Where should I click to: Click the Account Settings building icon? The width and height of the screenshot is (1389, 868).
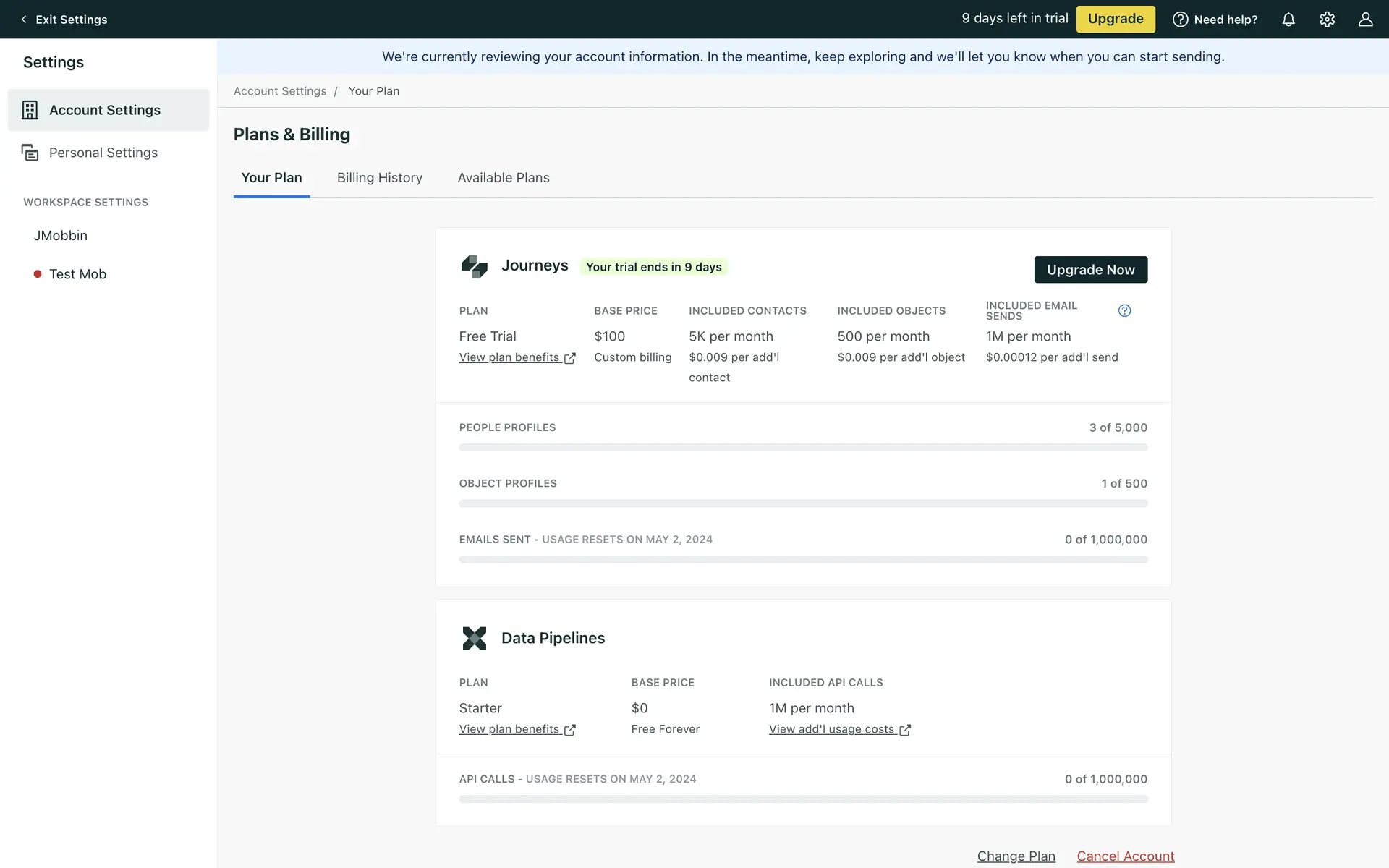pyautogui.click(x=30, y=110)
